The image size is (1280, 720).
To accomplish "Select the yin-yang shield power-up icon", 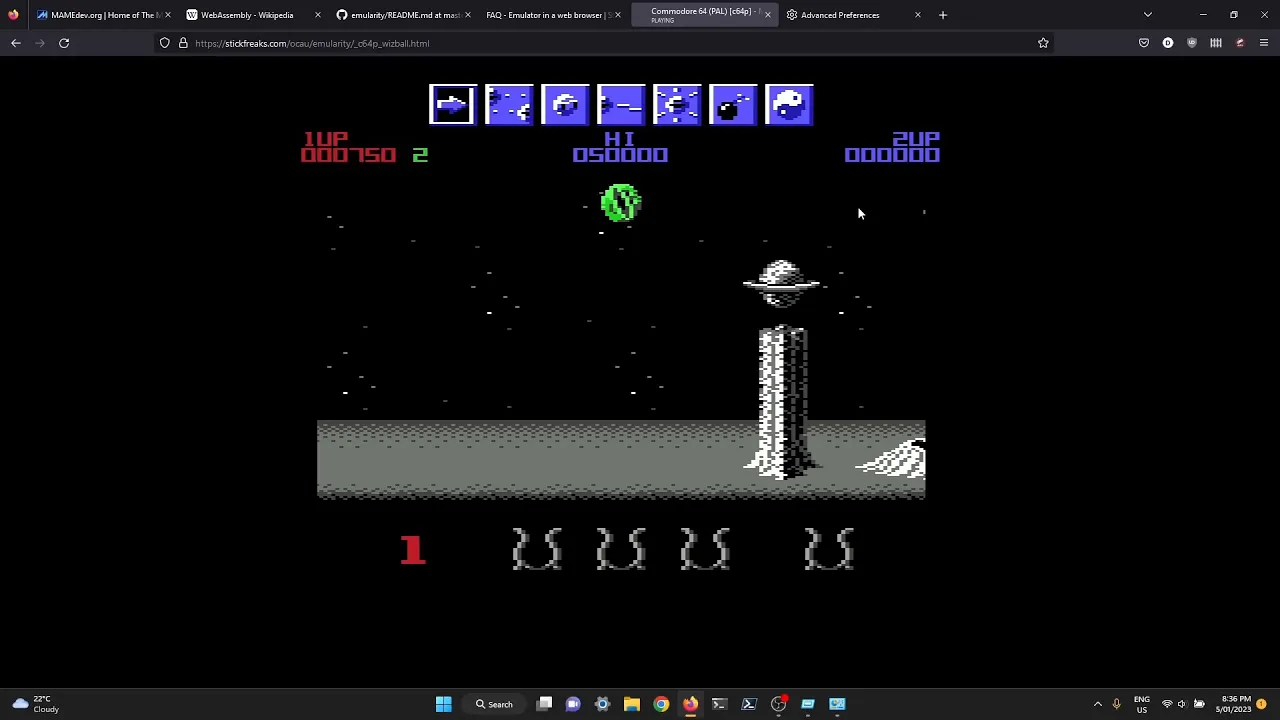I will coord(789,105).
